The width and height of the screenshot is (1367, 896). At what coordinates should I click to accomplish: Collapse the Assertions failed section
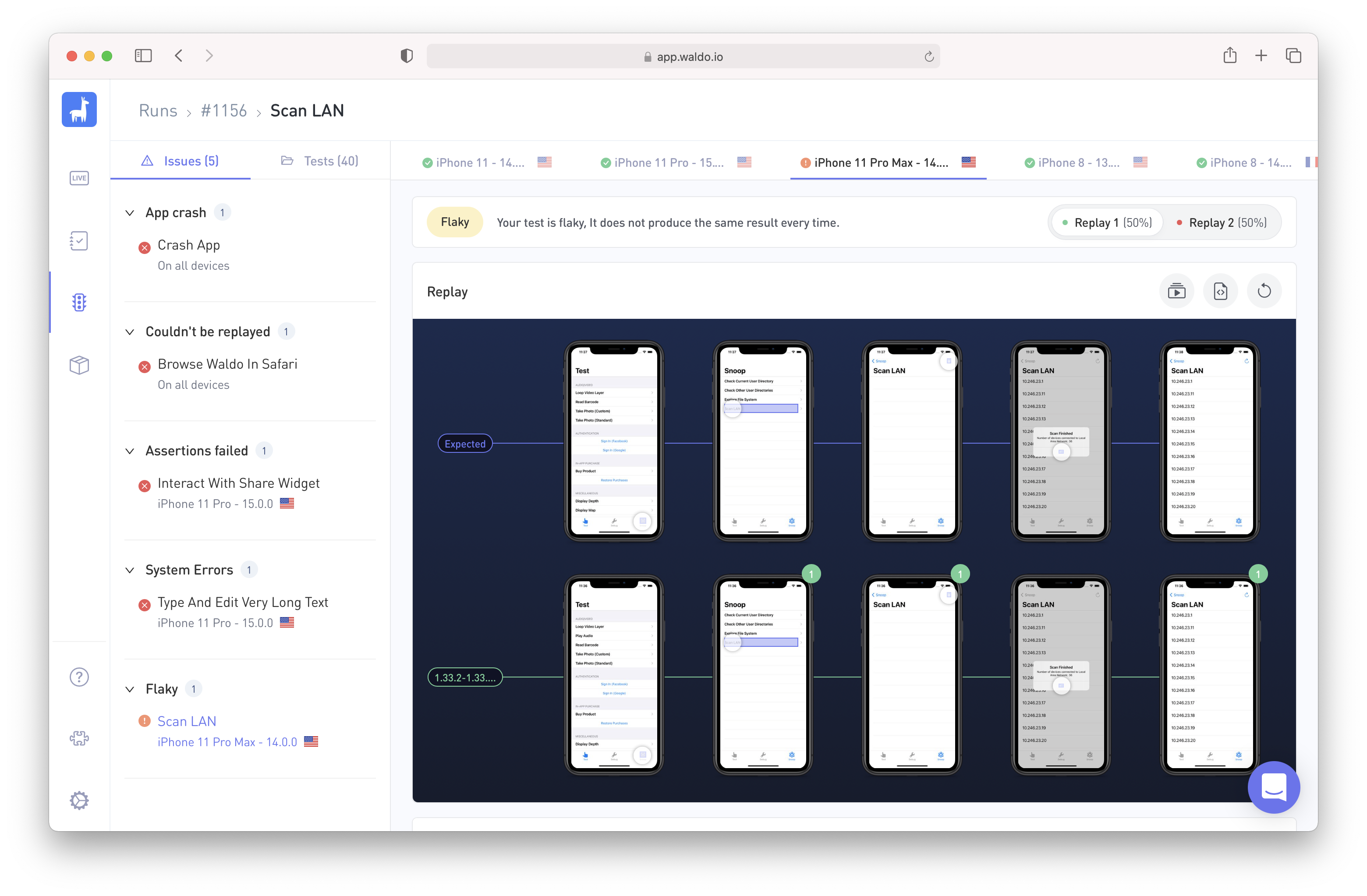130,451
